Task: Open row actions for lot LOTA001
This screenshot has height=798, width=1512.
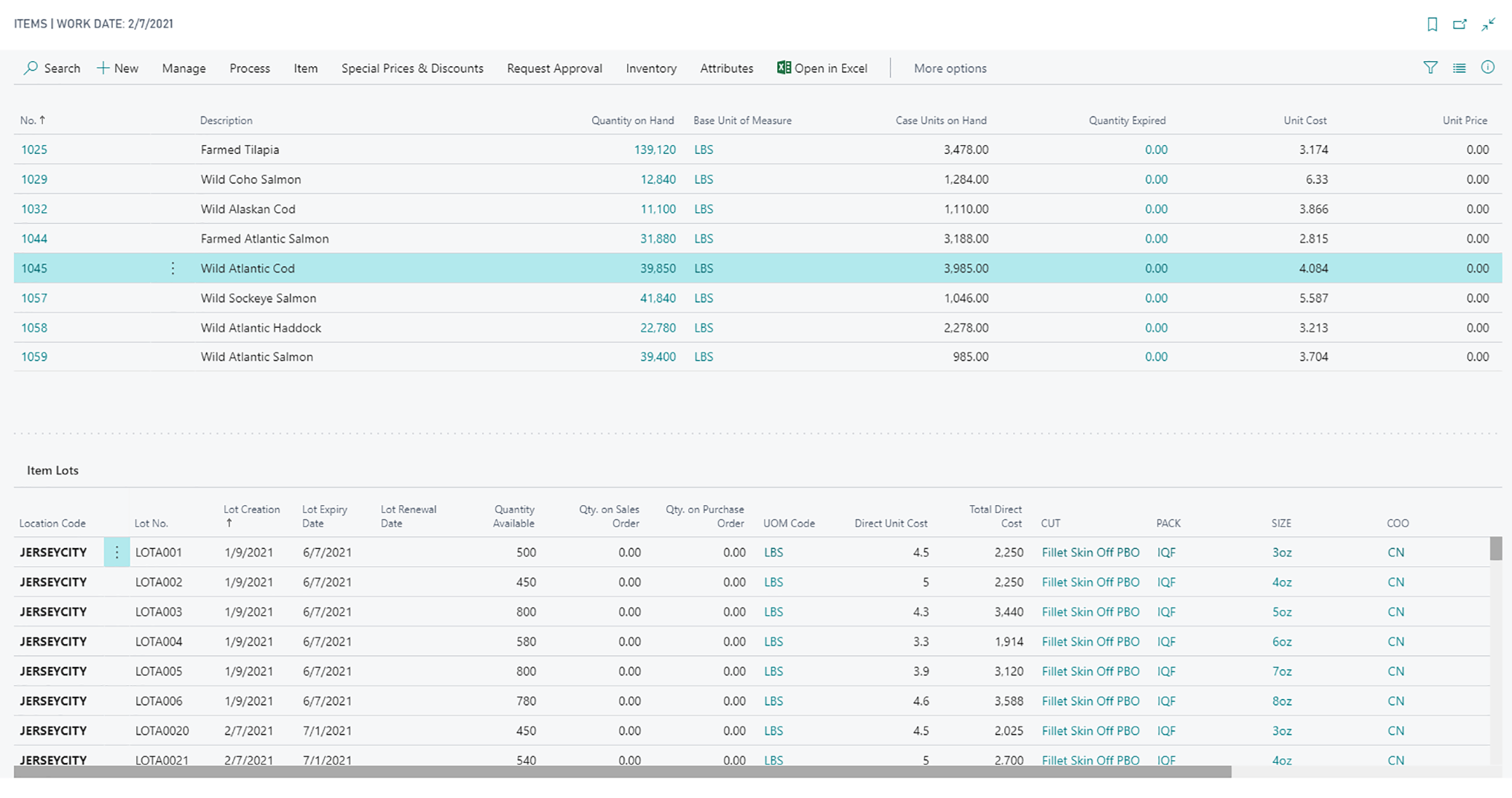Action: tap(117, 552)
